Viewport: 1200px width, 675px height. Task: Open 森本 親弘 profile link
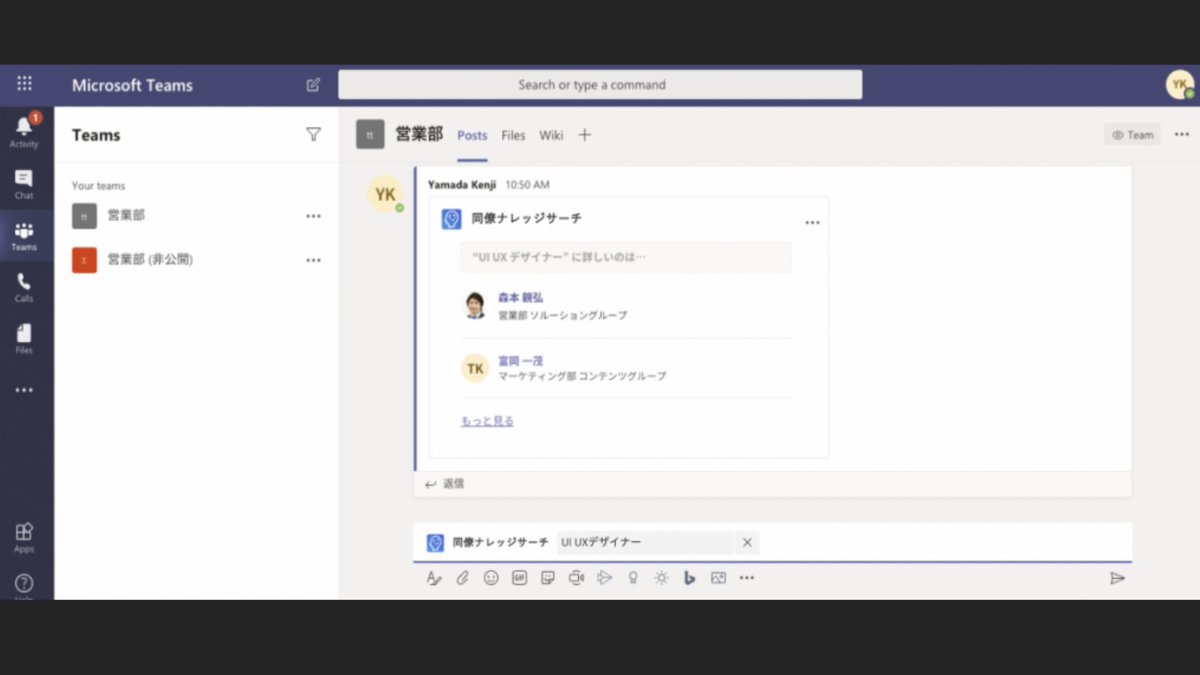[x=521, y=297]
